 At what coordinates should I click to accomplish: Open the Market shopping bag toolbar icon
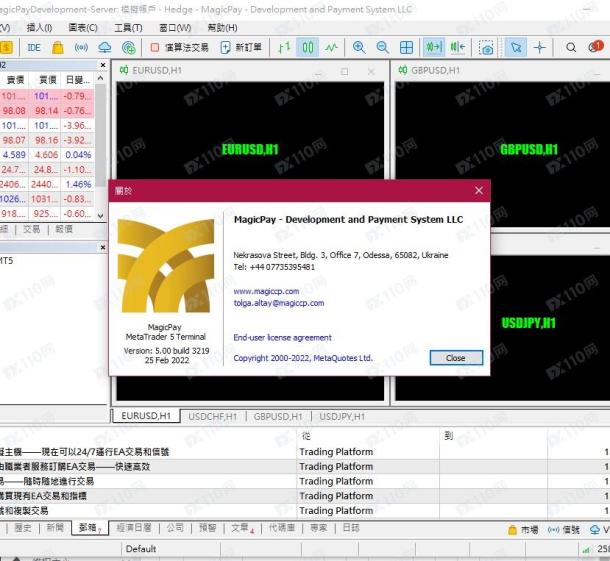pos(58,47)
